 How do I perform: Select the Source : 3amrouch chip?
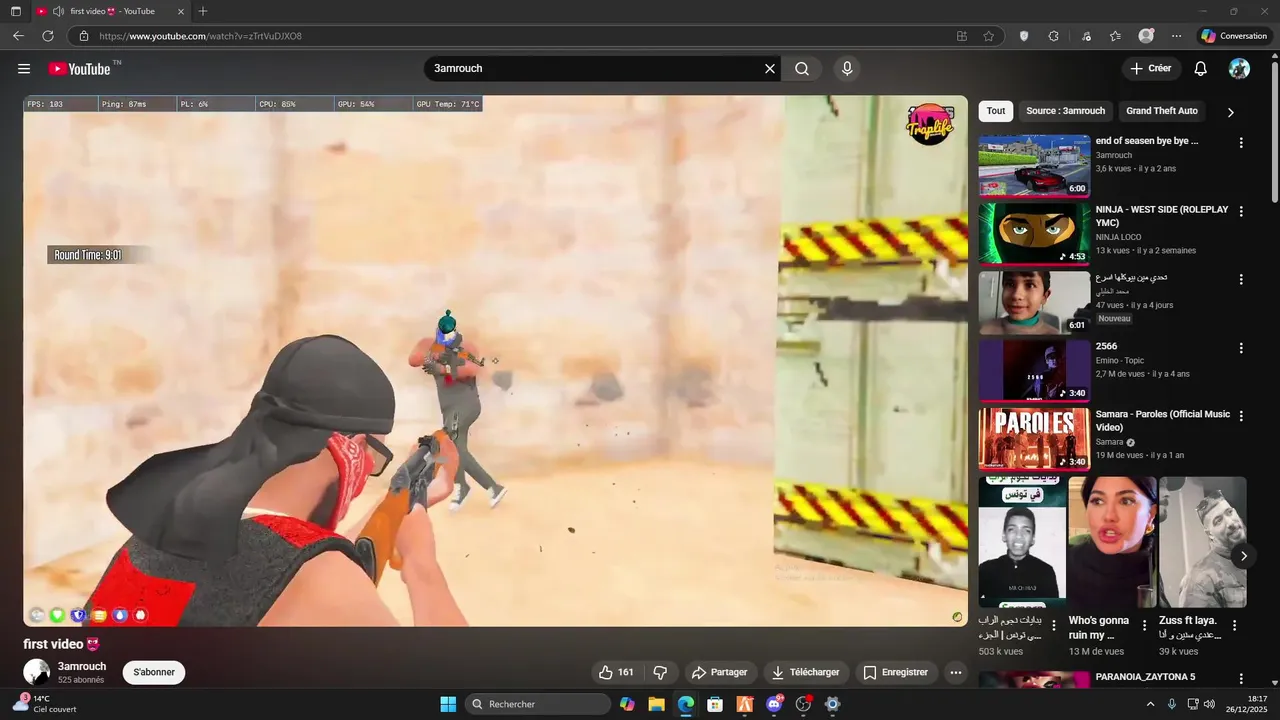[x=1065, y=111]
